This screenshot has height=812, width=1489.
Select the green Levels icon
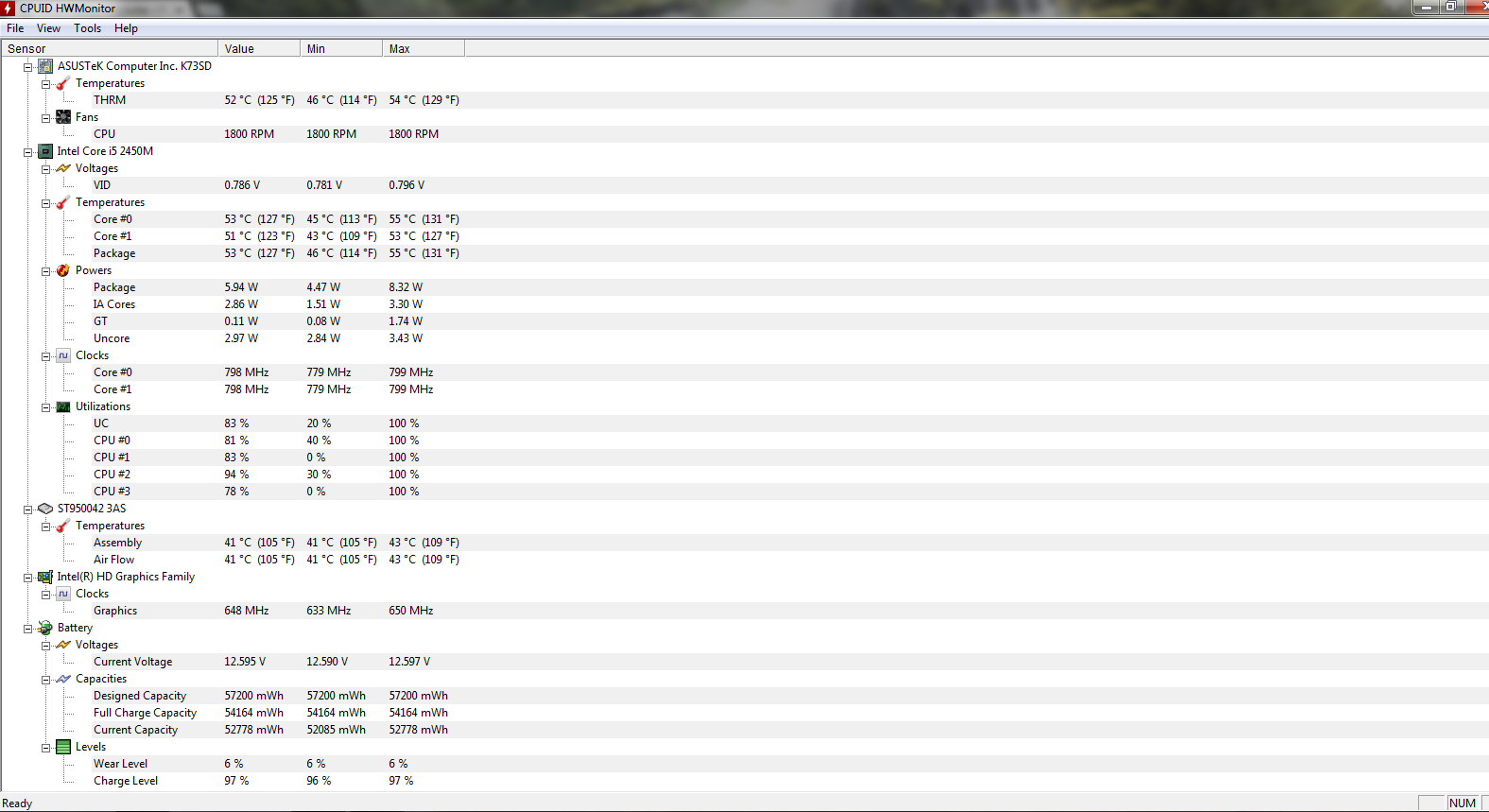pyautogui.click(x=63, y=747)
